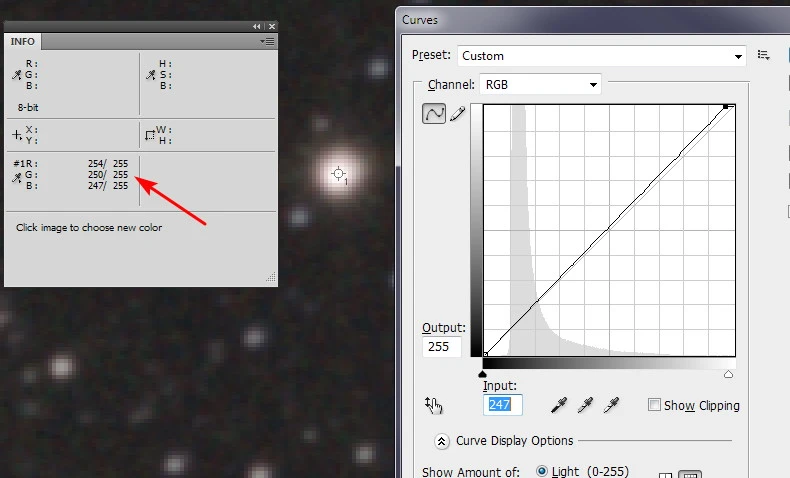Click the on-image adjustment hand tool
The height and width of the screenshot is (478, 790).
point(433,405)
